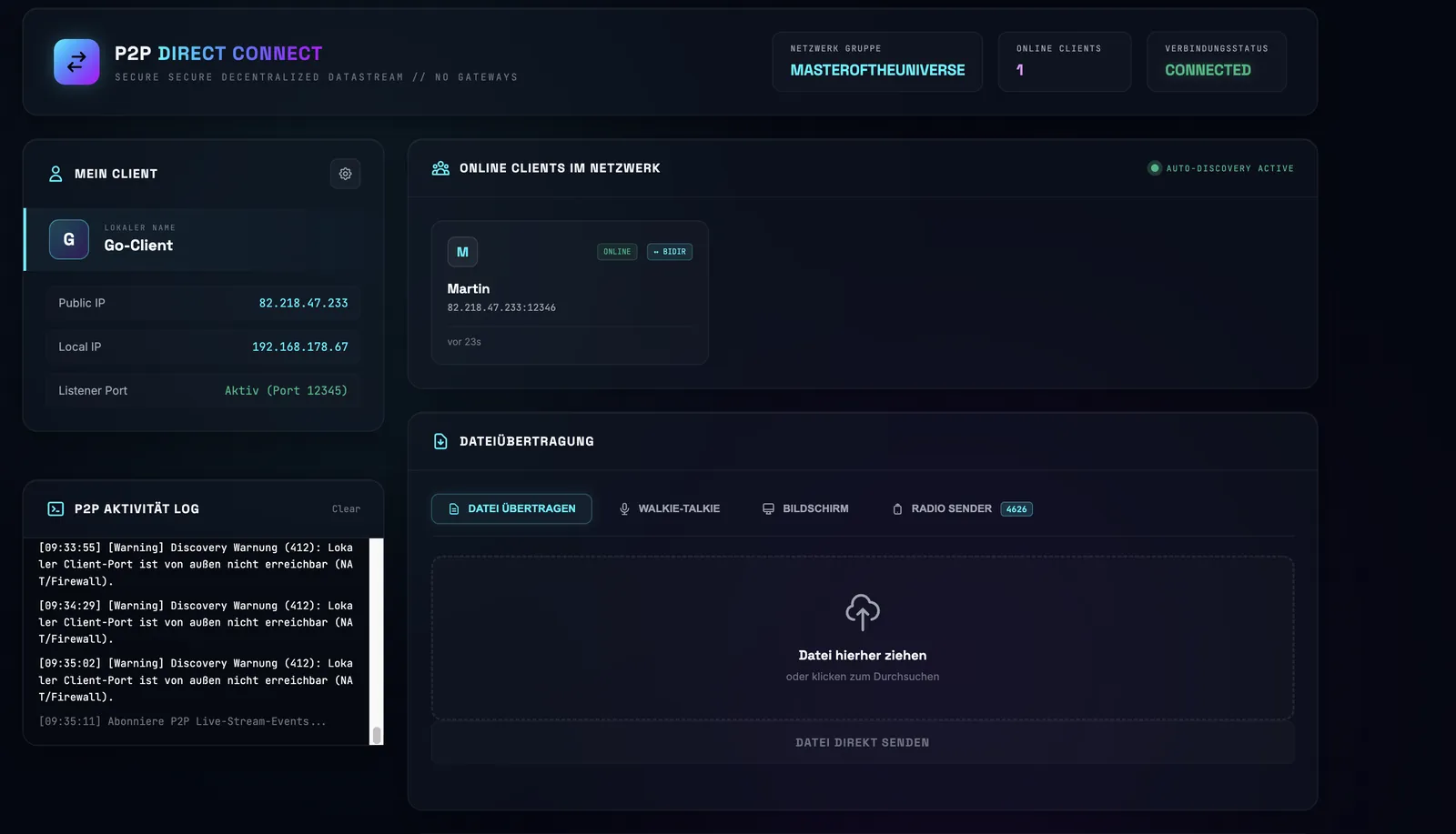Screen dimensions: 1456x834
Task: Click the Online Clients group icon
Action: [440, 168]
